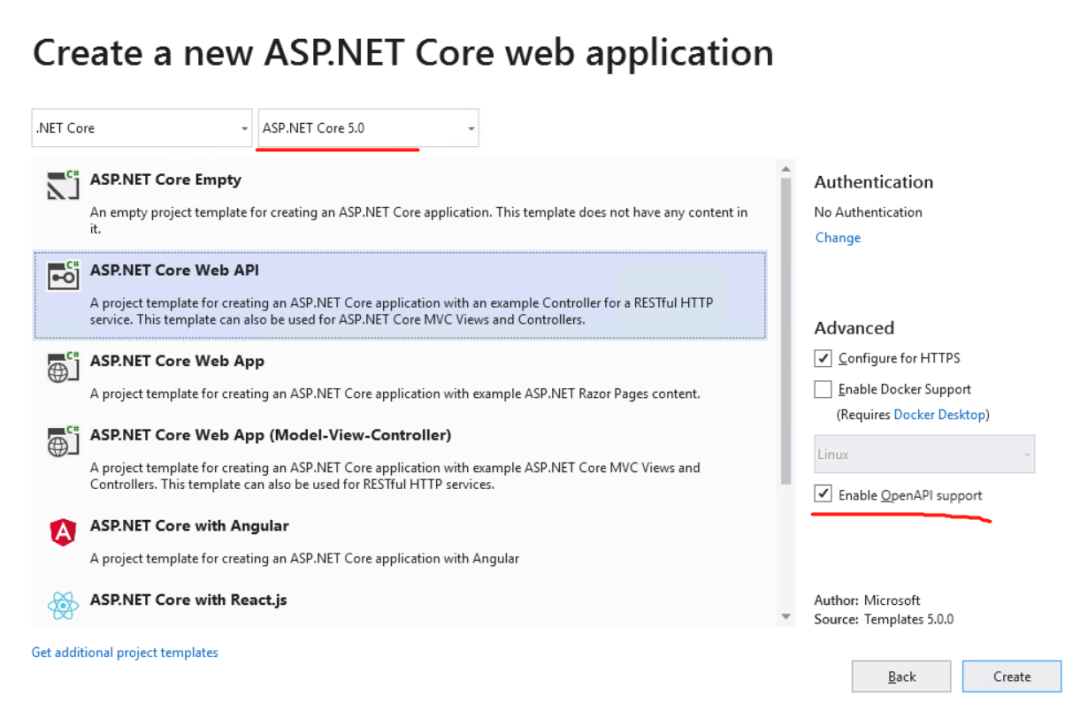Click the template list scroll down arrow
The height and width of the screenshot is (711, 1080).
point(786,617)
